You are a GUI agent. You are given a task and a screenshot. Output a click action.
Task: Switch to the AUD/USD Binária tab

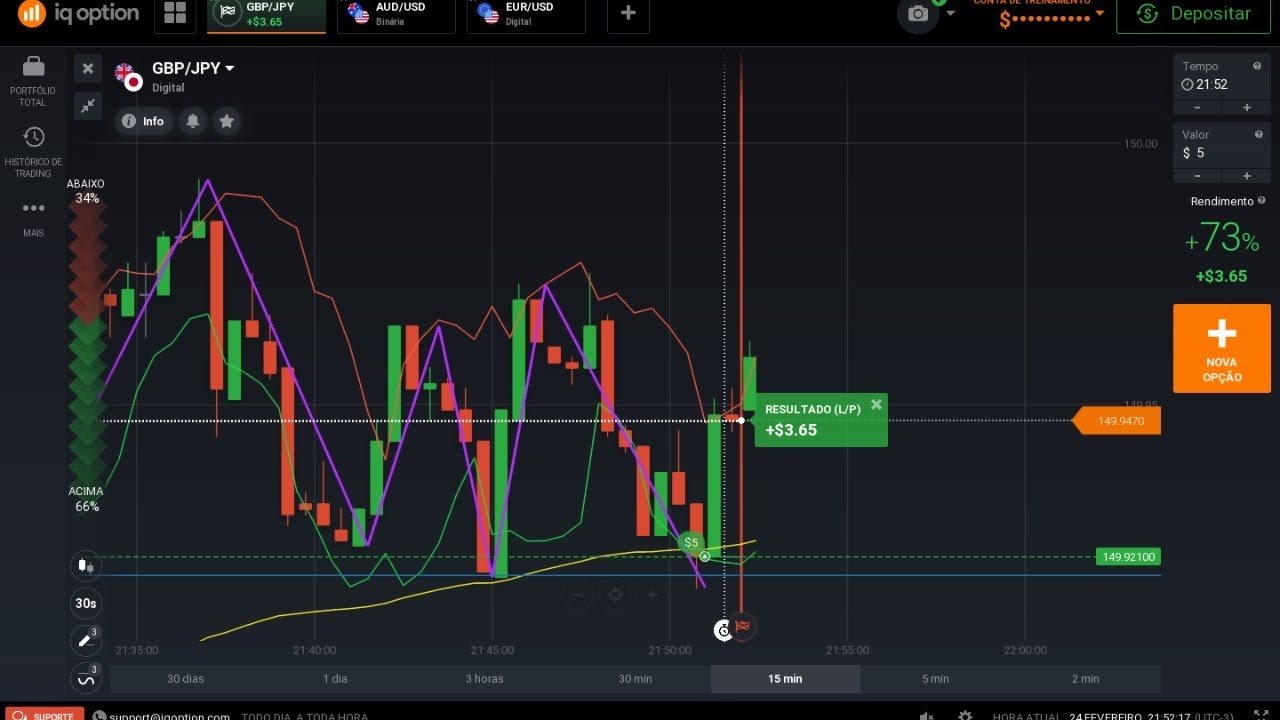[396, 13]
